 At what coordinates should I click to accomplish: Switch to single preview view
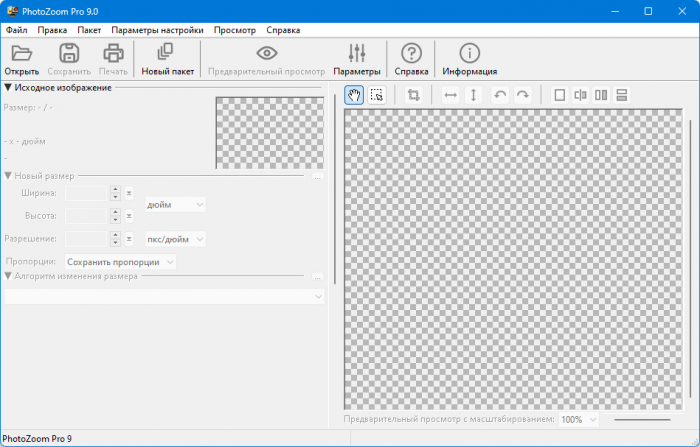pyautogui.click(x=559, y=95)
